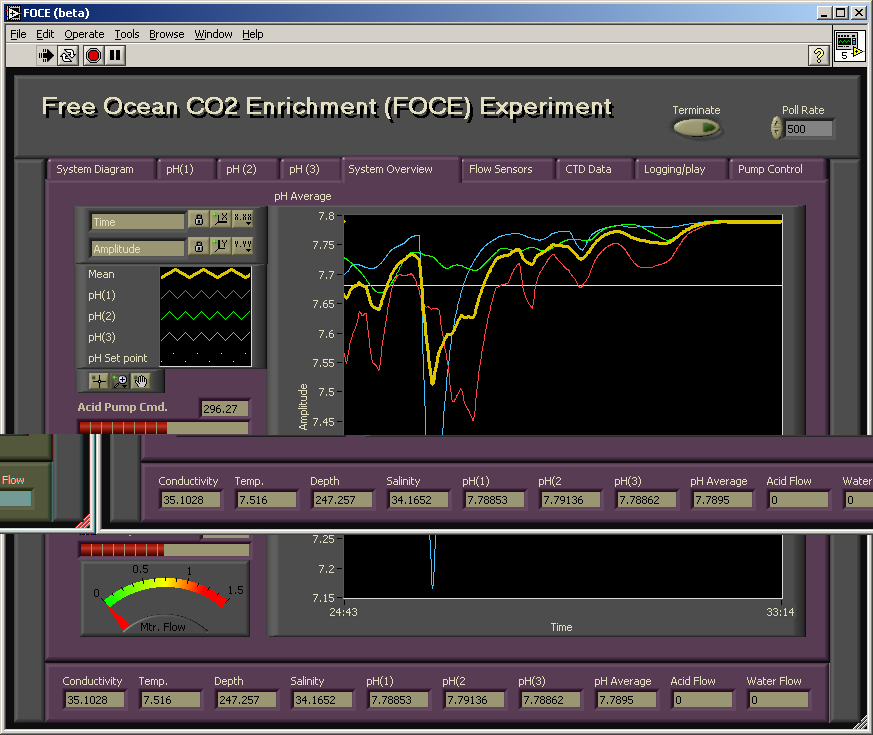
Task: Click the Water Flow value in bottom row
Action: (778, 700)
